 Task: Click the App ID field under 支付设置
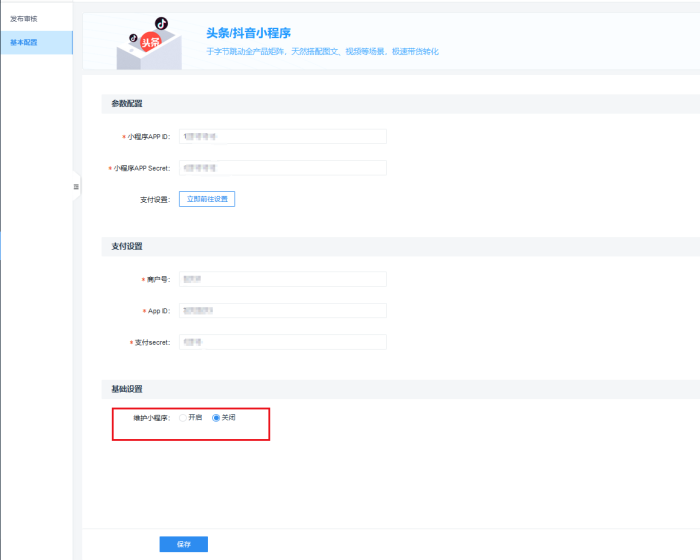283,310
